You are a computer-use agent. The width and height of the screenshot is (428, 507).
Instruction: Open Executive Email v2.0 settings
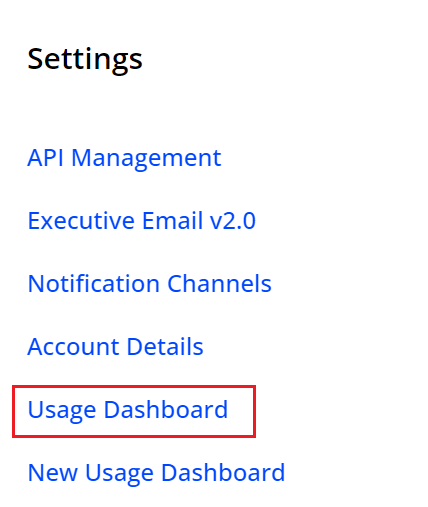point(141,220)
